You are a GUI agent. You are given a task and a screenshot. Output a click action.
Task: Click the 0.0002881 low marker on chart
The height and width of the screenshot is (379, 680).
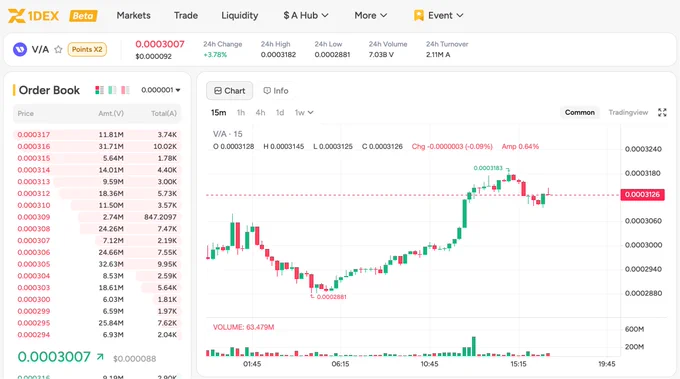pyautogui.click(x=331, y=297)
